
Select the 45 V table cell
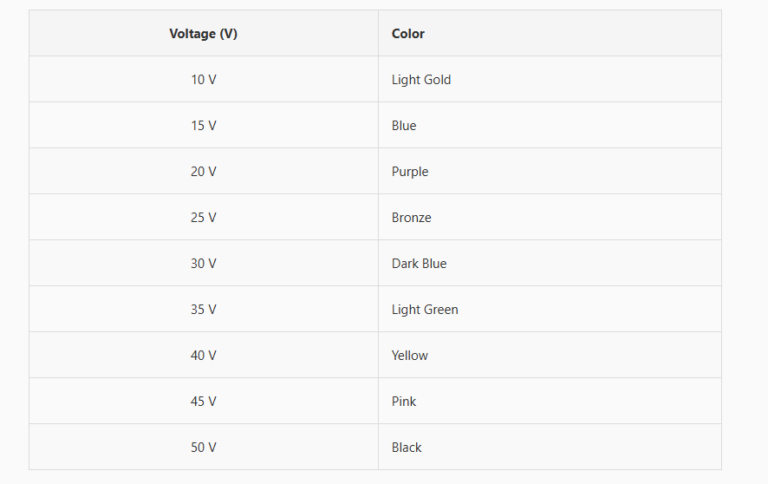coord(203,402)
